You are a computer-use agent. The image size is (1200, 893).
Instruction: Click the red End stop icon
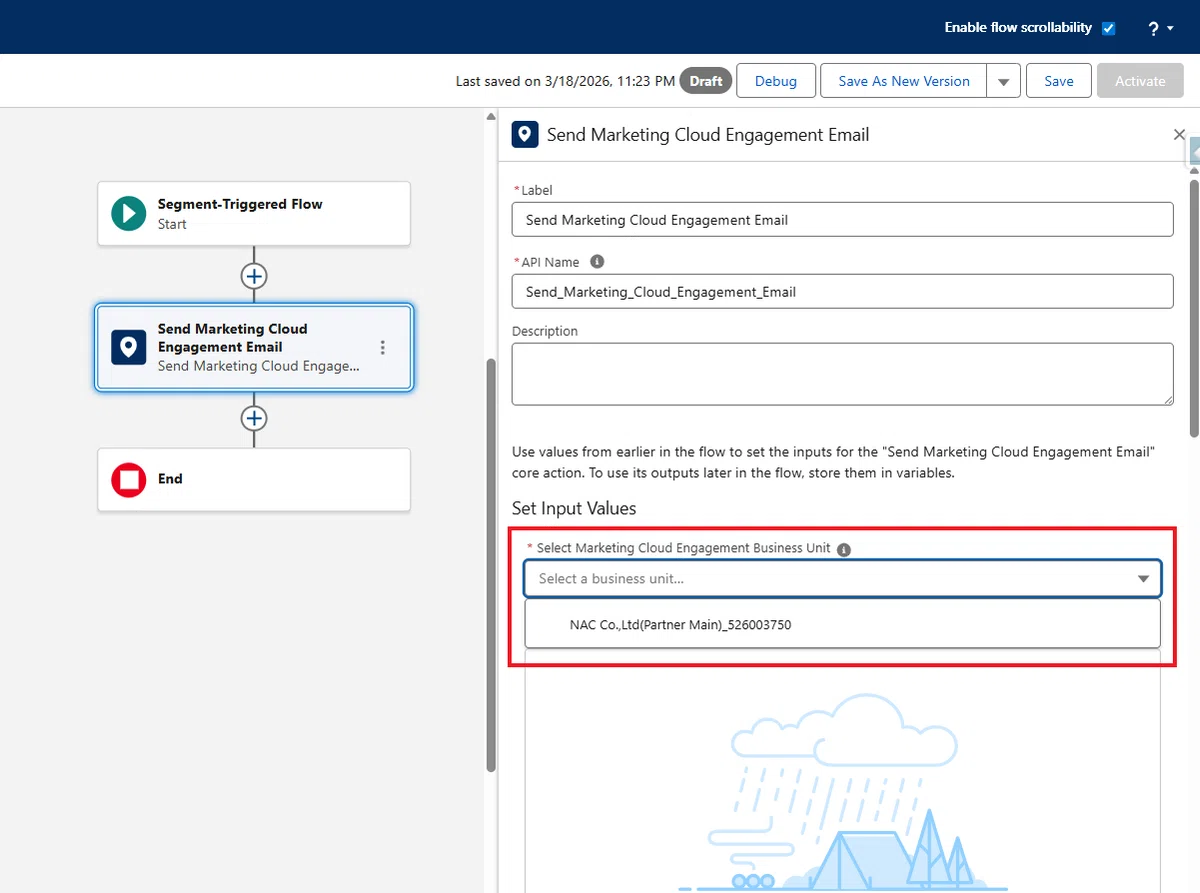click(x=129, y=480)
